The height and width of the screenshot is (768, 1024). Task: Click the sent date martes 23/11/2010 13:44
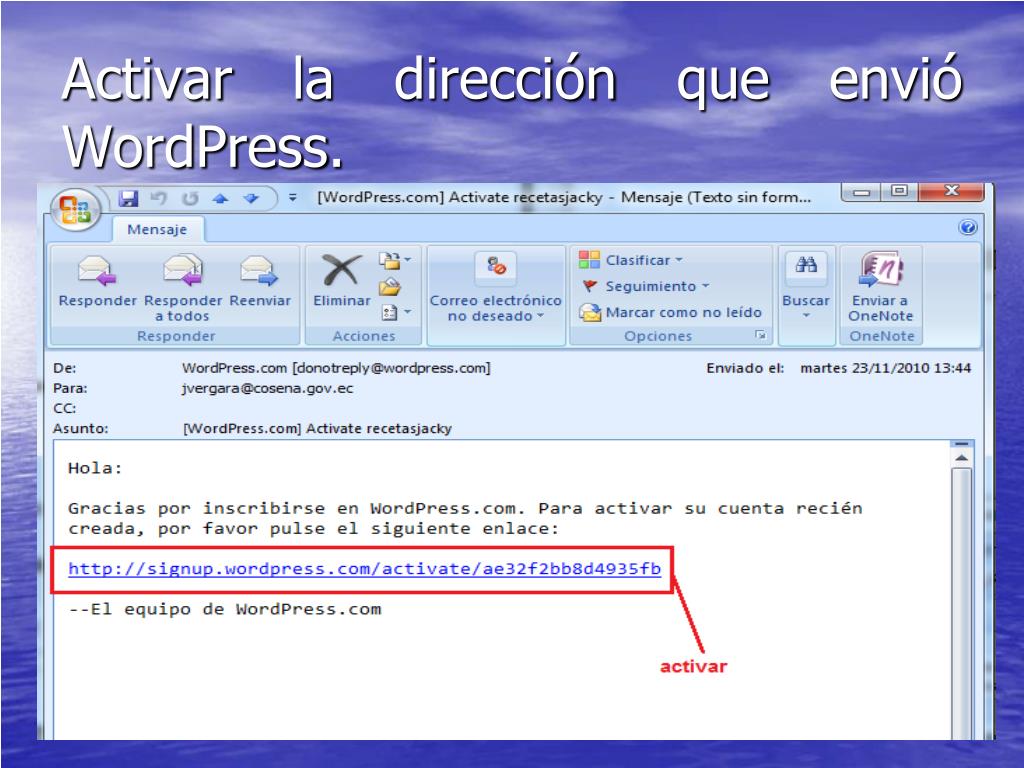click(886, 368)
